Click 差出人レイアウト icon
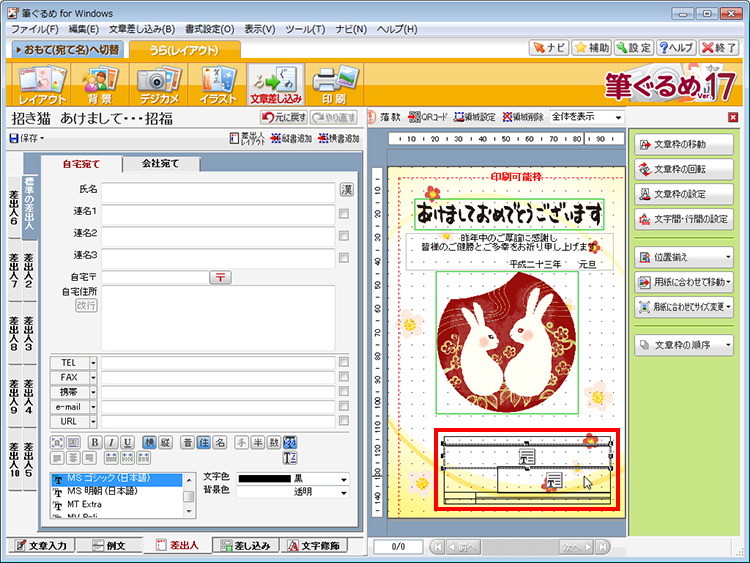This screenshot has height=563, width=750. tap(247, 138)
